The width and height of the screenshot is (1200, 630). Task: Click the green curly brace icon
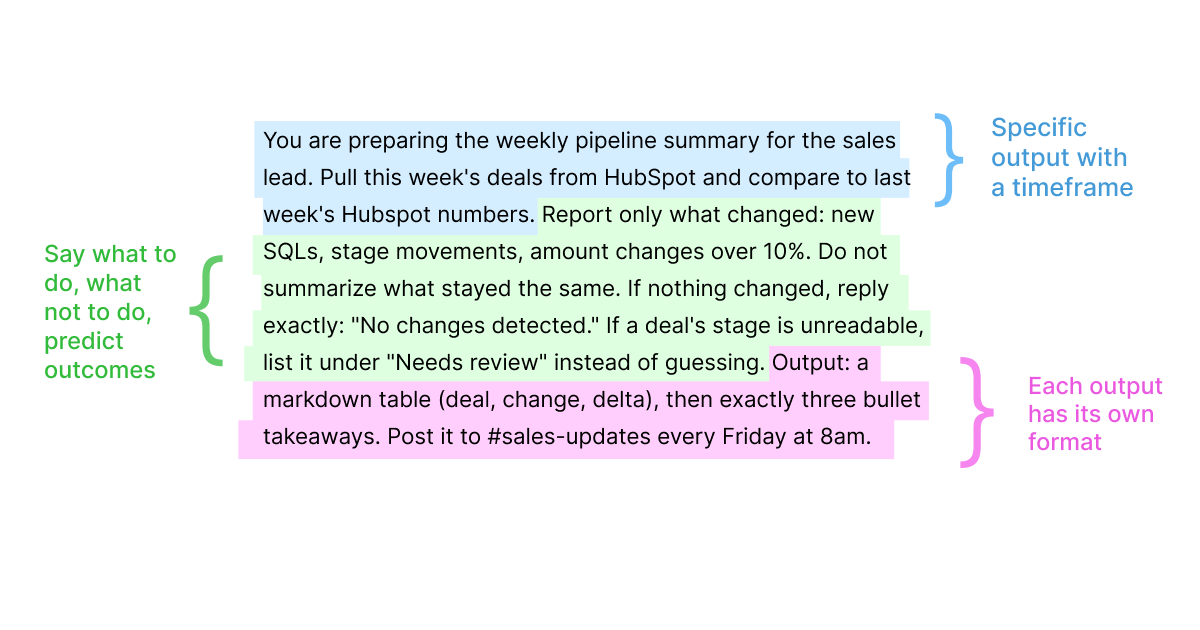(x=207, y=310)
